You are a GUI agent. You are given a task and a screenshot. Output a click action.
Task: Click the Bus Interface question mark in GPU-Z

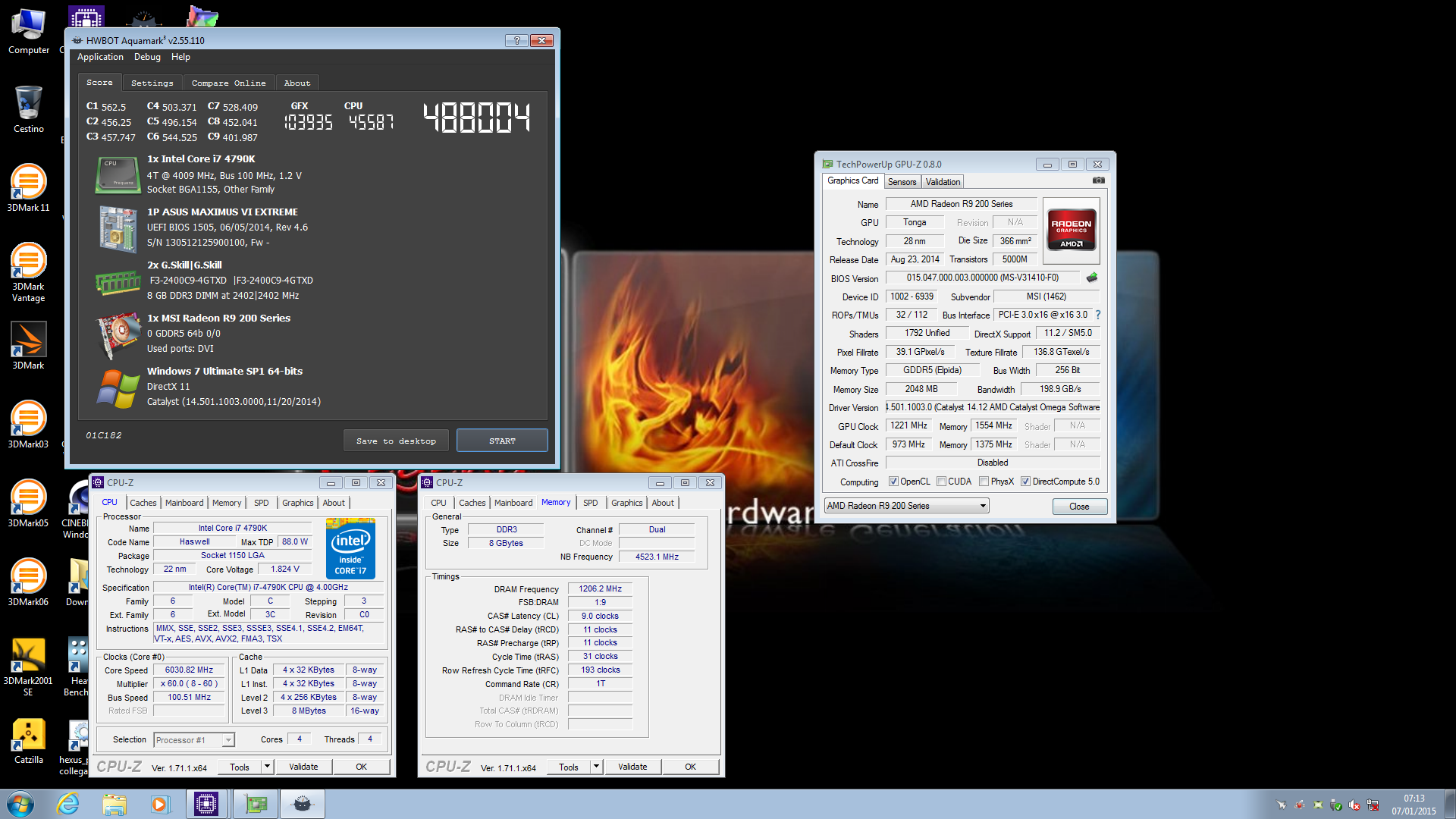pos(1097,315)
